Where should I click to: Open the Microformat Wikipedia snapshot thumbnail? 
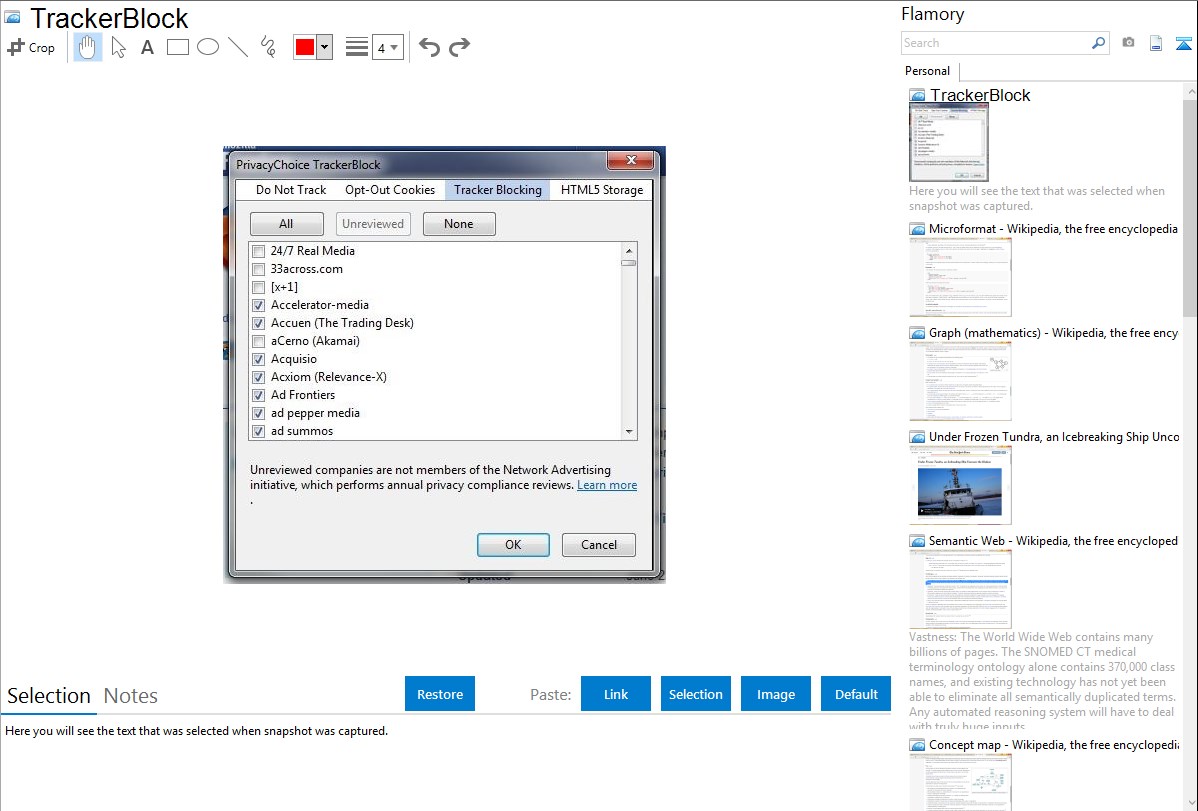tap(960, 277)
